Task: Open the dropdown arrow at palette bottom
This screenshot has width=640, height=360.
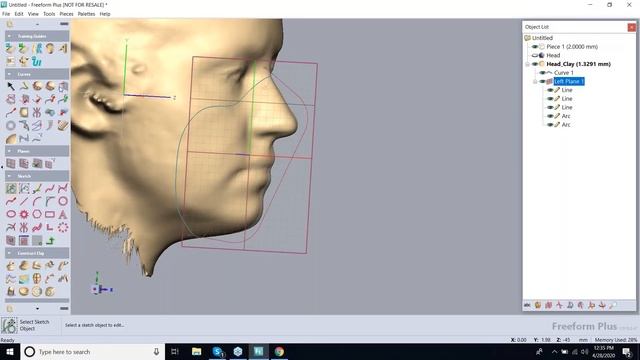Action: [38, 309]
